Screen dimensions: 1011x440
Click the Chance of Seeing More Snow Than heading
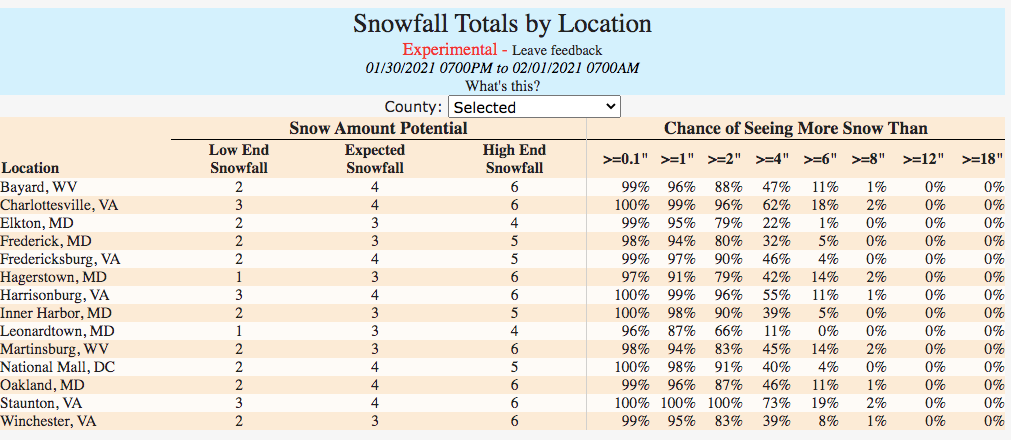click(795, 128)
